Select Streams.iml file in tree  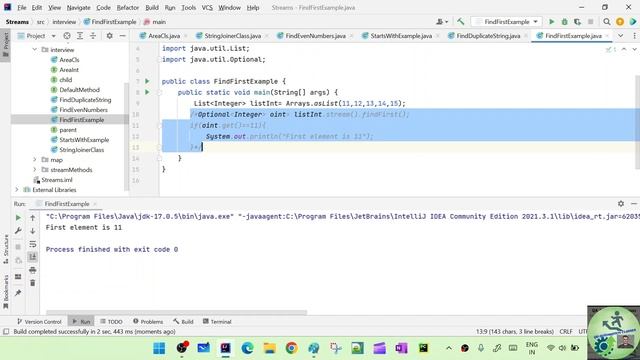point(57,180)
